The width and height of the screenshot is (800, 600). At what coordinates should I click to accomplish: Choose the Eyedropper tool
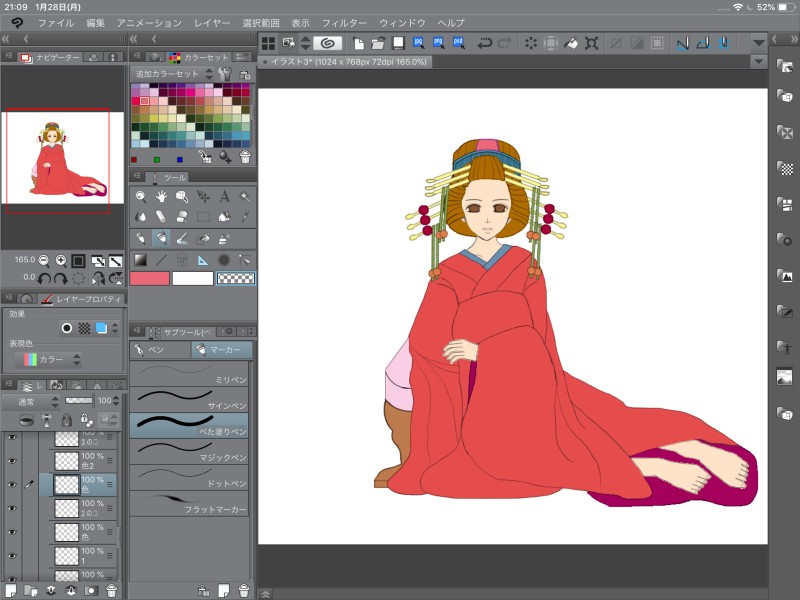pos(245,216)
